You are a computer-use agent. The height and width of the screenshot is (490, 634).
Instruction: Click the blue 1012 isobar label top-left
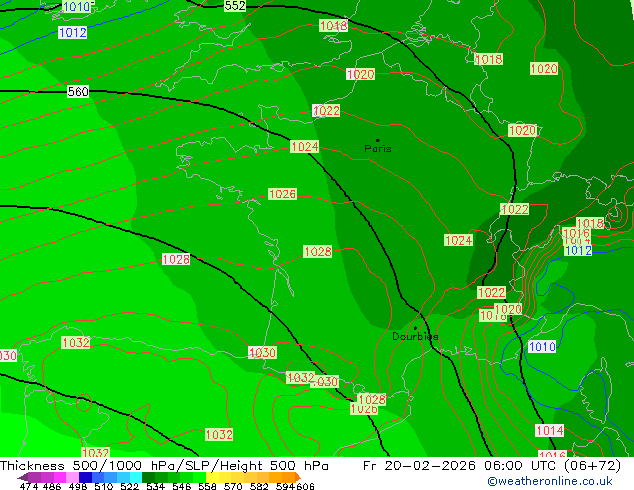tap(73, 32)
